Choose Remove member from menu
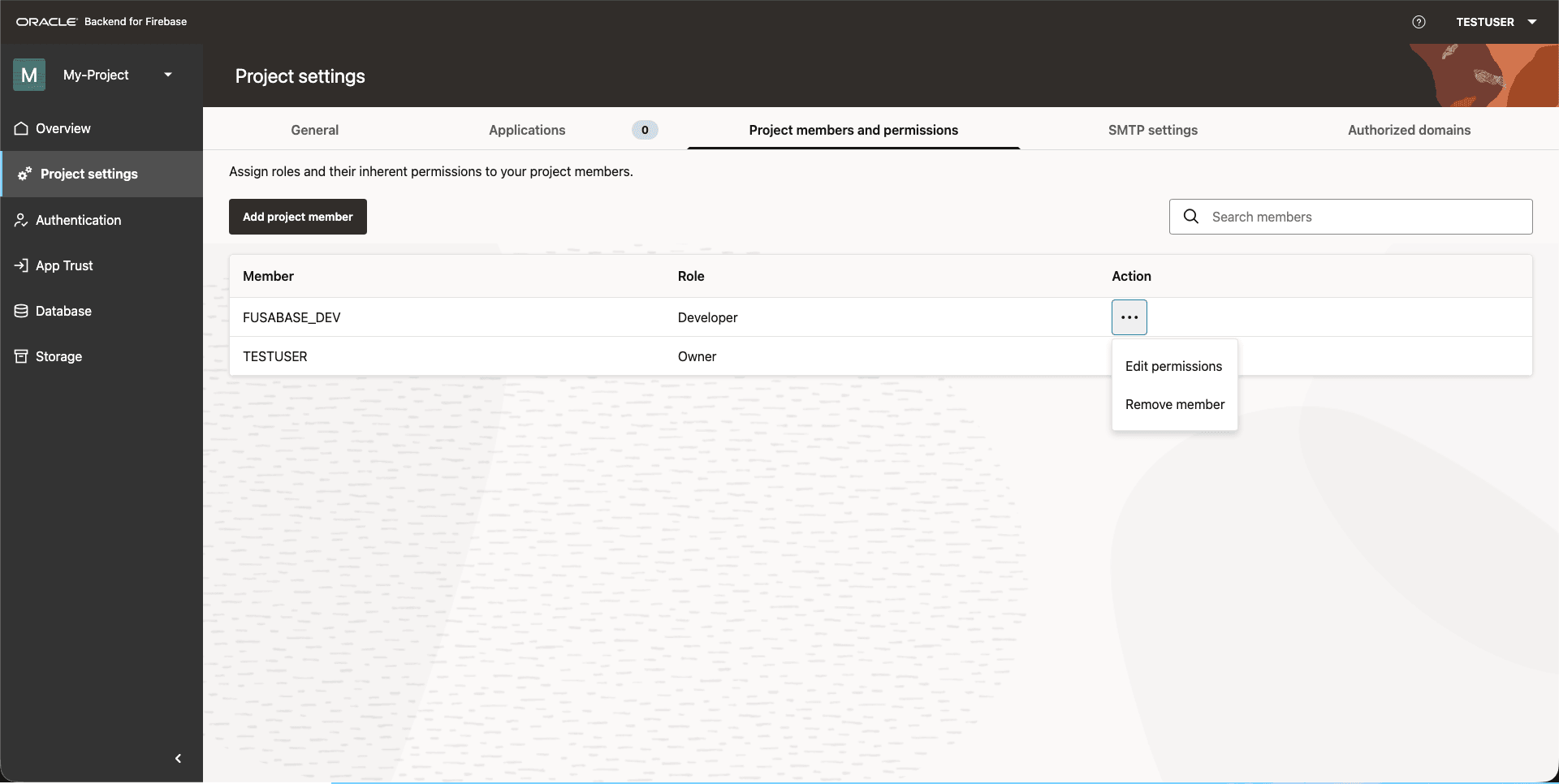Screen dimensions: 1559x784 point(1174,404)
